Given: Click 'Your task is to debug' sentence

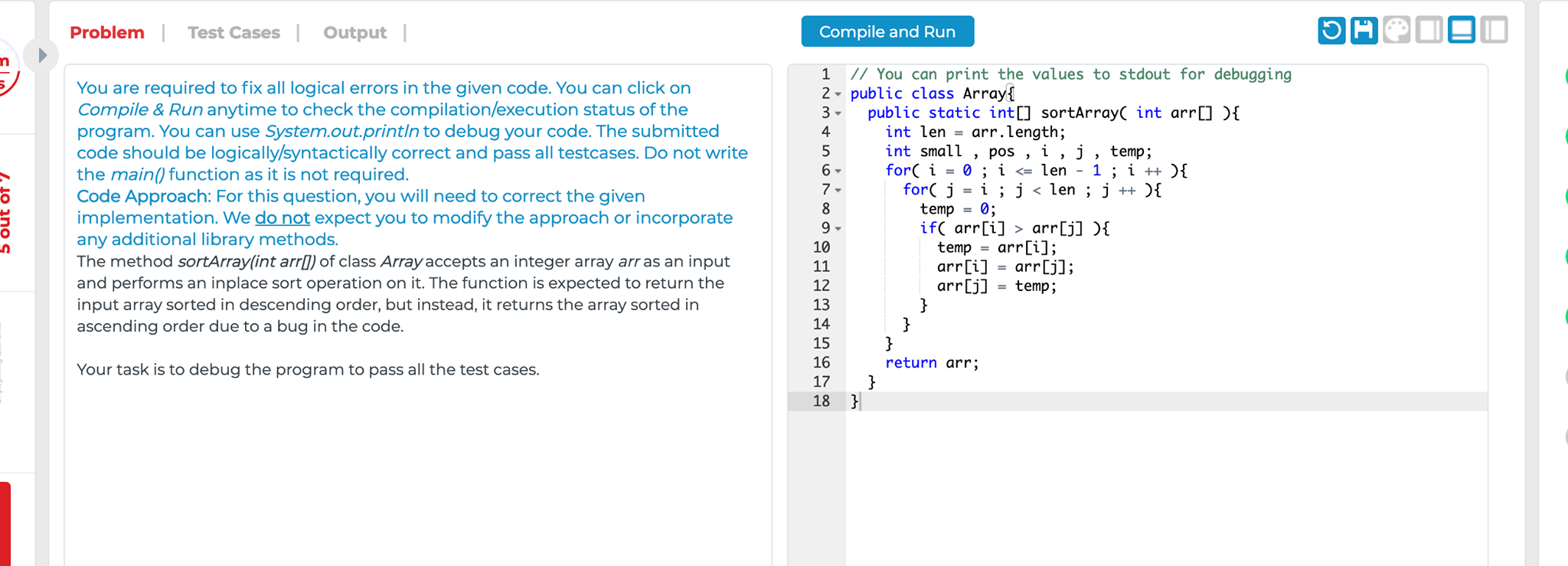Looking at the screenshot, I should (x=308, y=369).
